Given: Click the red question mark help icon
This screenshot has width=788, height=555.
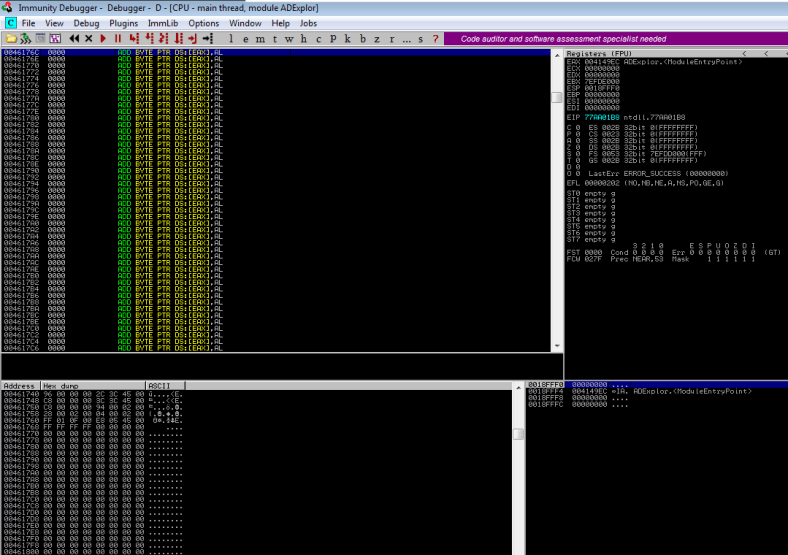Looking at the screenshot, I should click(x=435, y=38).
